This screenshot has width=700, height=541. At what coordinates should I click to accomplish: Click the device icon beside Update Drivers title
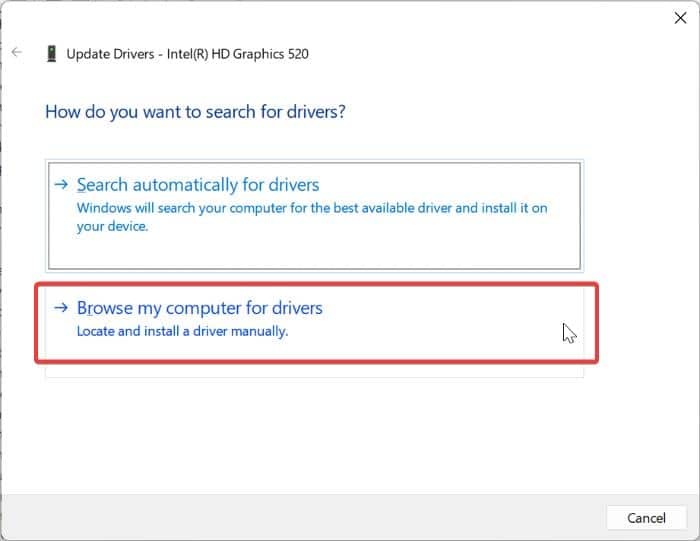[52, 54]
